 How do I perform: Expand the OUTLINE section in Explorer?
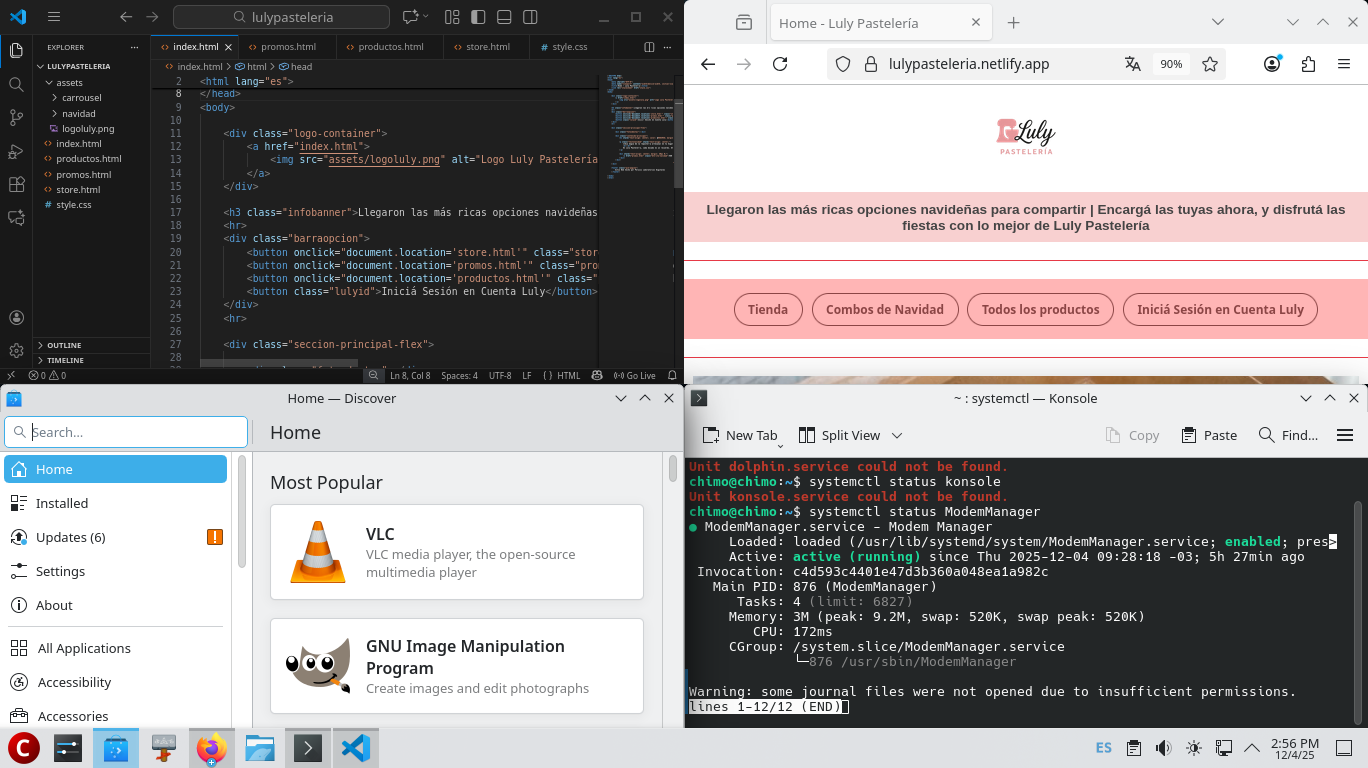tap(64, 345)
